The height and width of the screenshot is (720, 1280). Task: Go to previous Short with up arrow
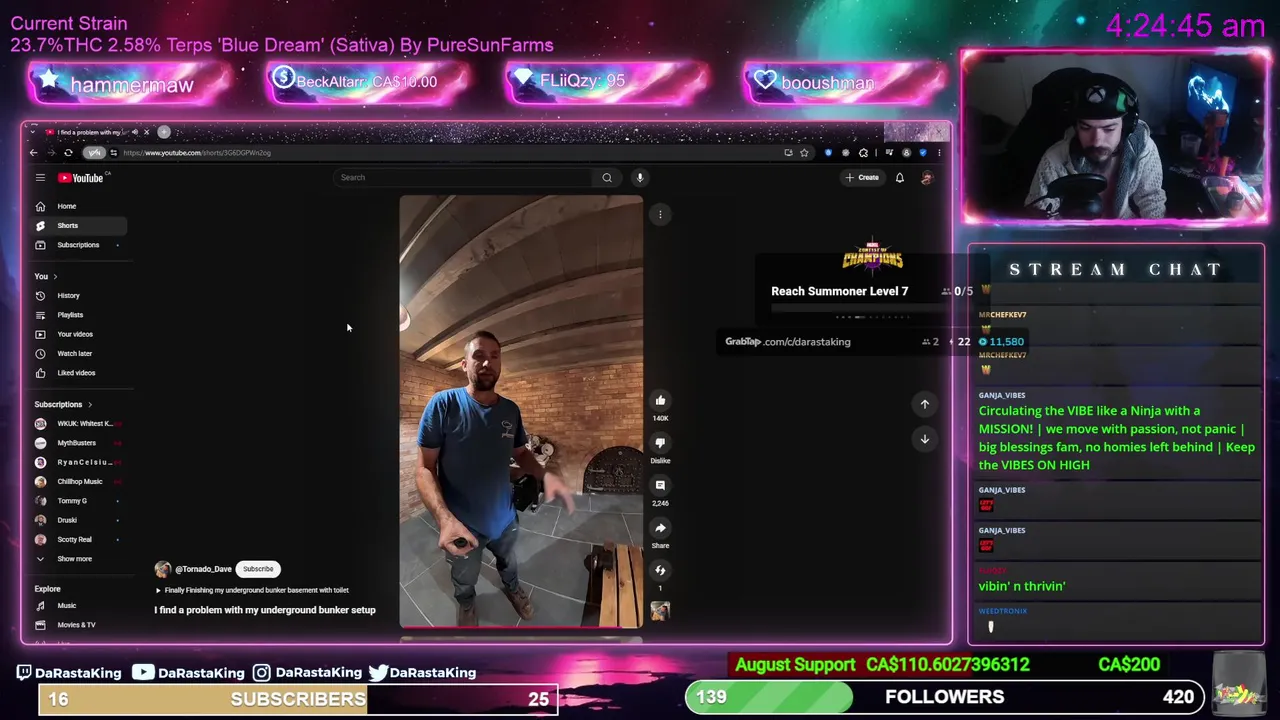(x=925, y=404)
